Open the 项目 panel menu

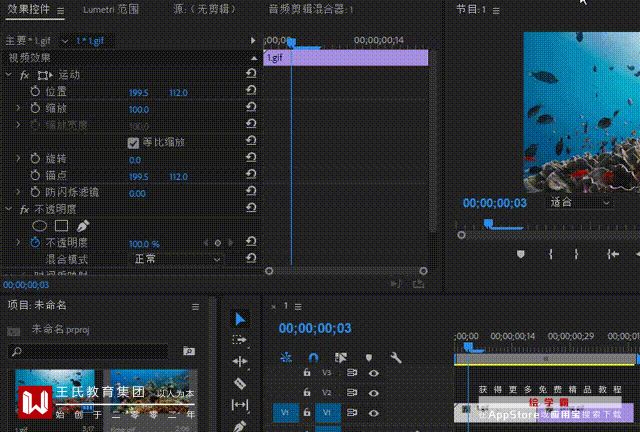[x=196, y=307]
